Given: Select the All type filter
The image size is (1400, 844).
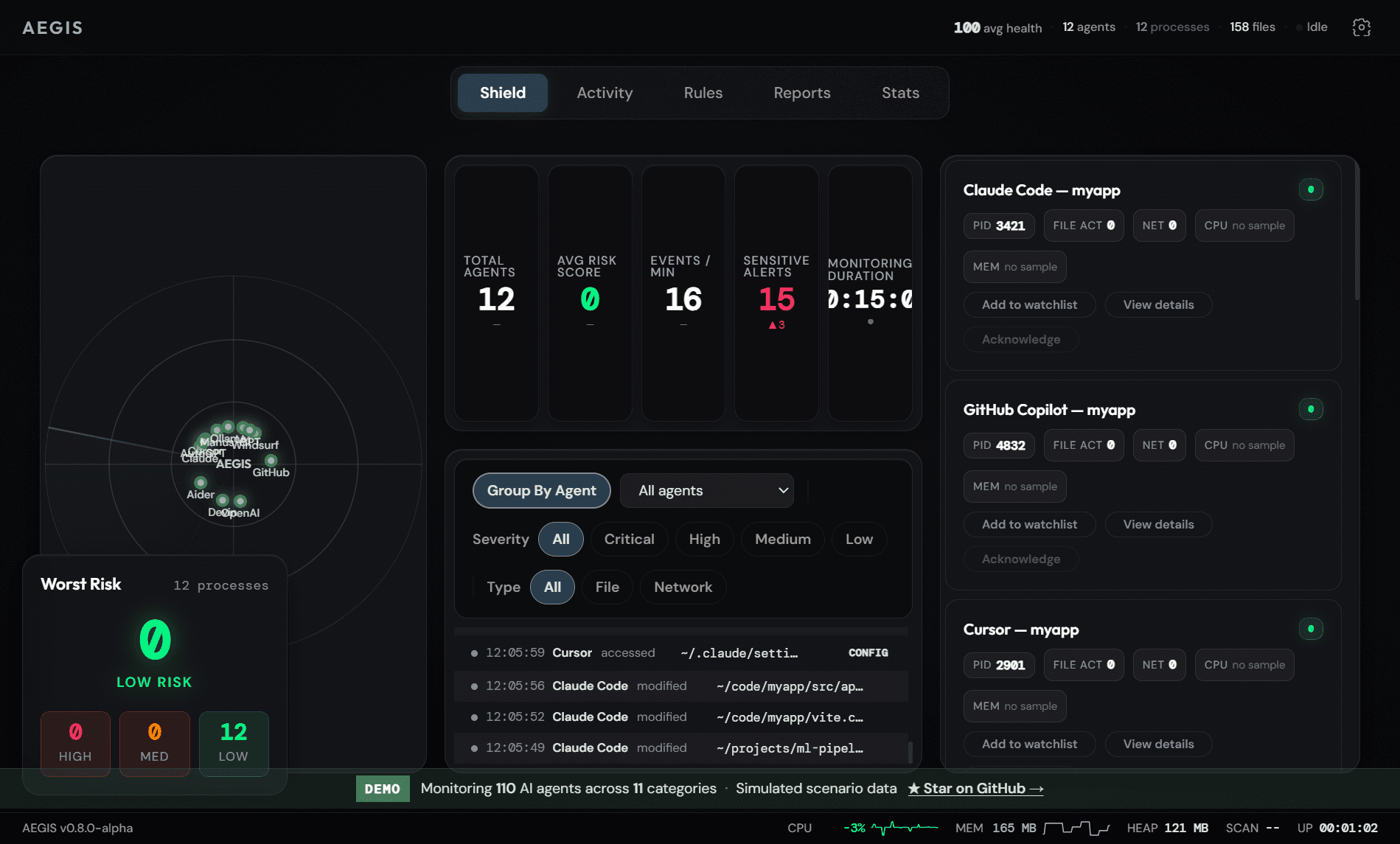Looking at the screenshot, I should [552, 587].
